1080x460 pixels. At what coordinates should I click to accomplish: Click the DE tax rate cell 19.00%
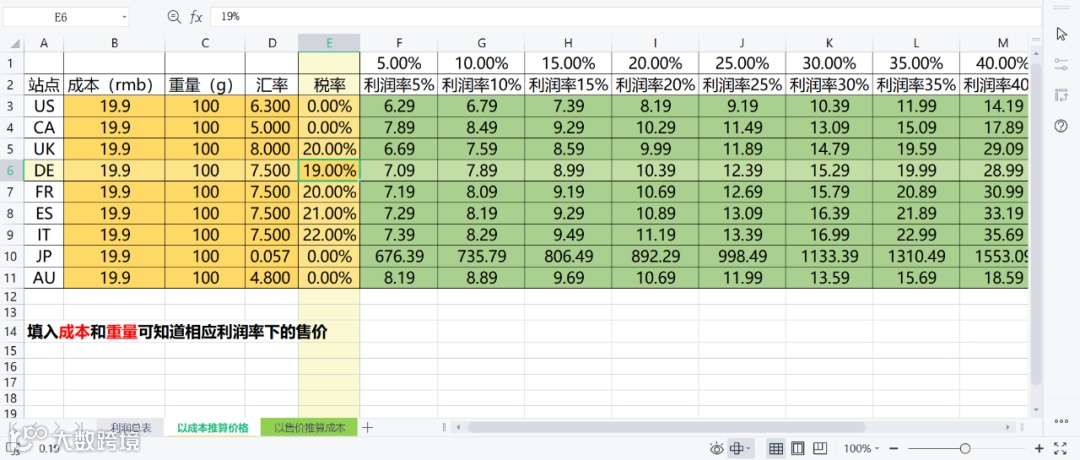click(329, 171)
